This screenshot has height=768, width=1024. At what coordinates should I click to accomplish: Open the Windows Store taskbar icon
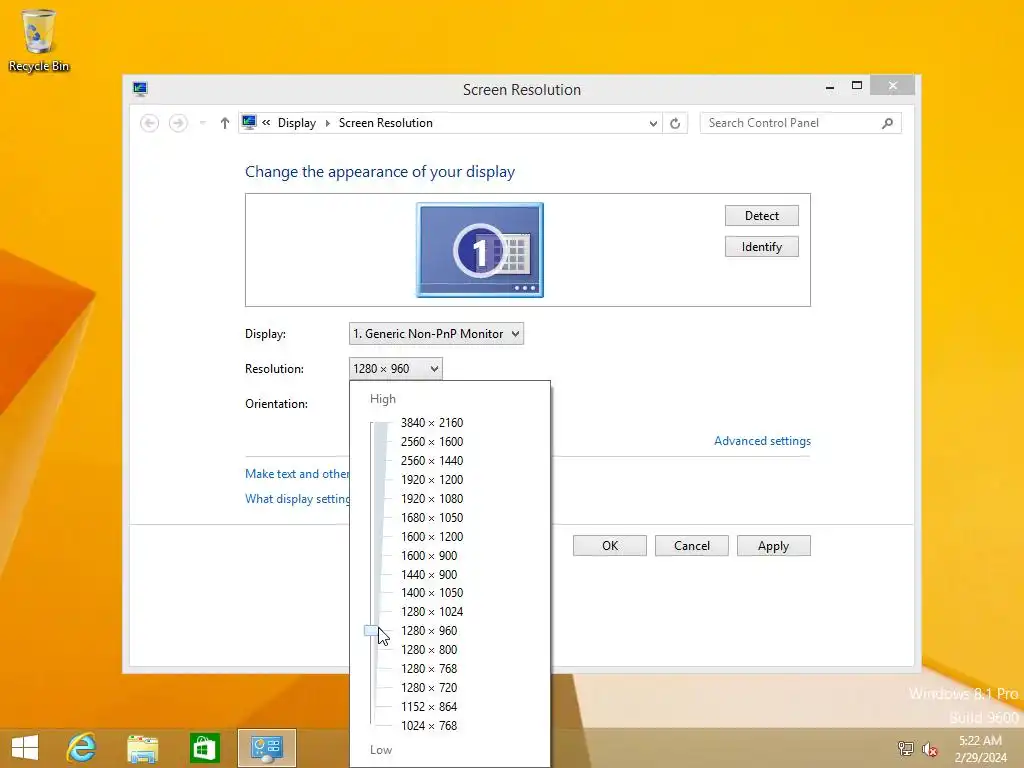click(204, 748)
